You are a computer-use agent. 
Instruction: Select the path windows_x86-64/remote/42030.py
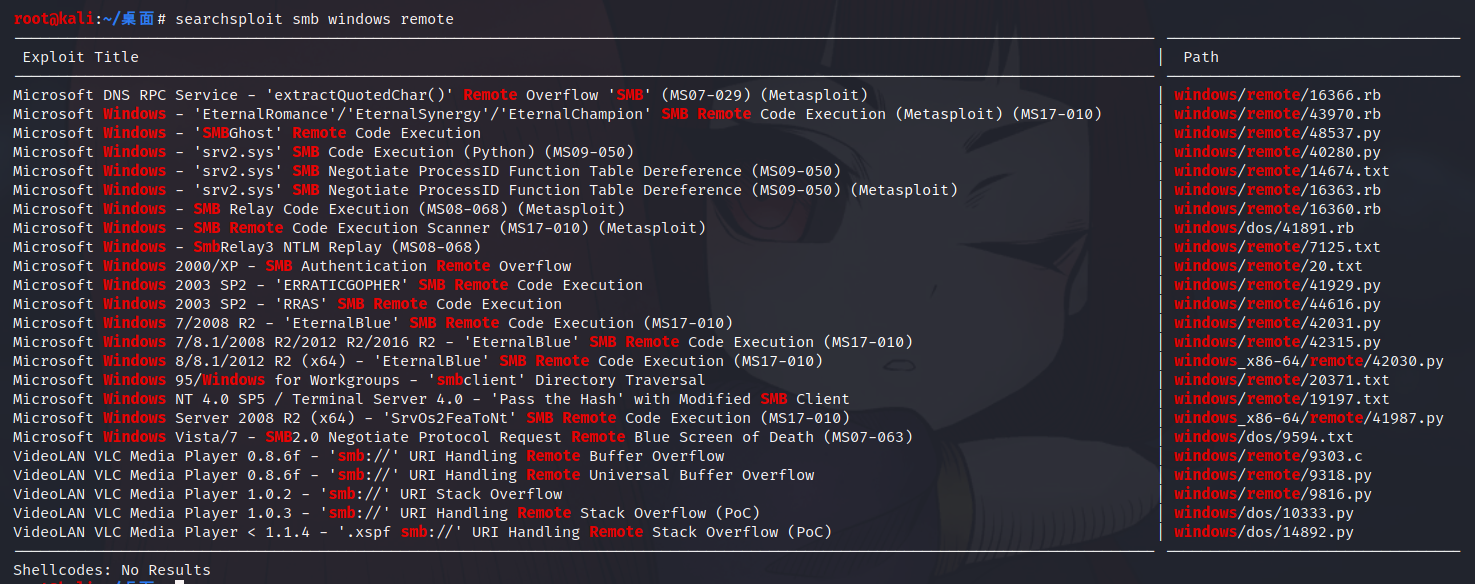[1309, 361]
